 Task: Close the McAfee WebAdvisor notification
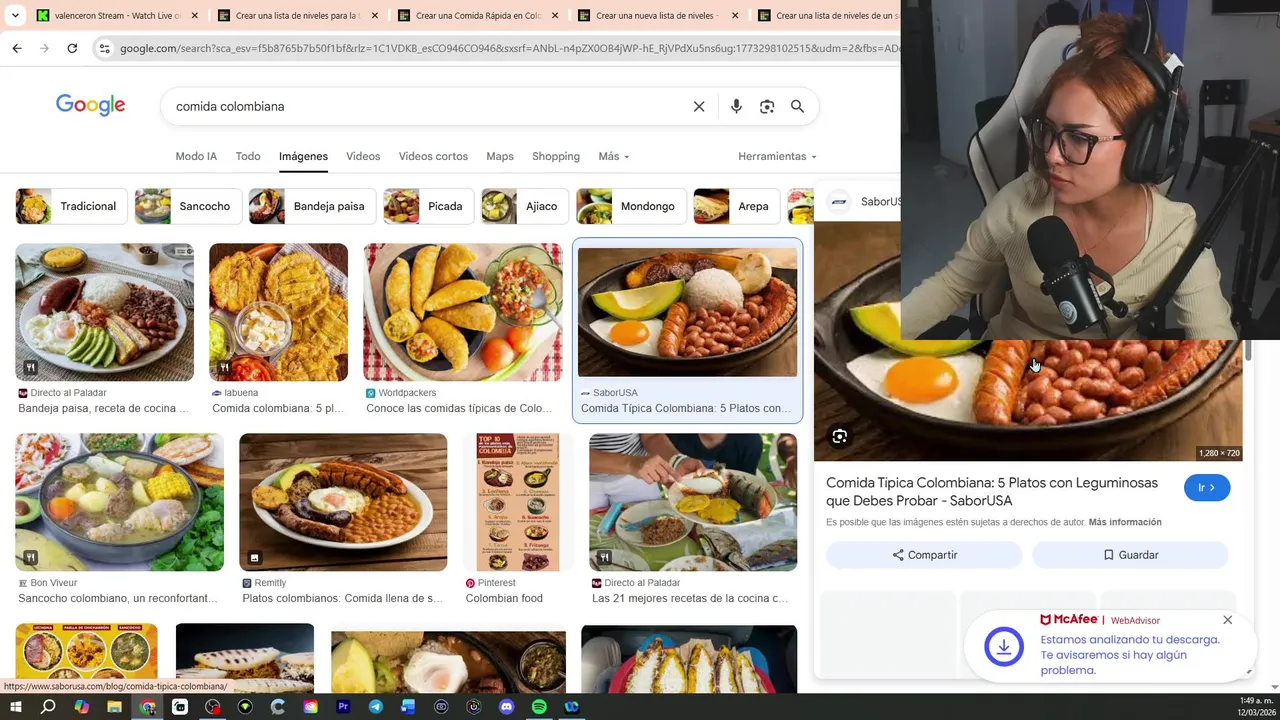[x=1227, y=620]
